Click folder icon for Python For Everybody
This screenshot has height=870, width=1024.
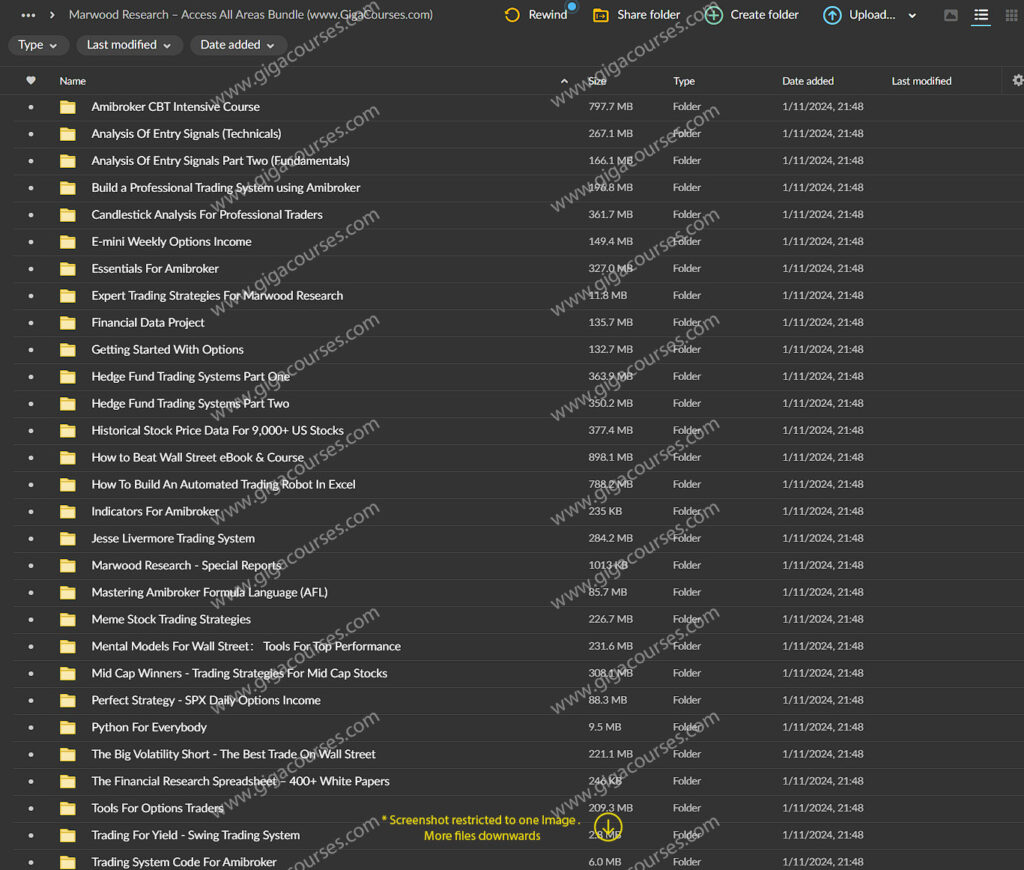[x=68, y=727]
